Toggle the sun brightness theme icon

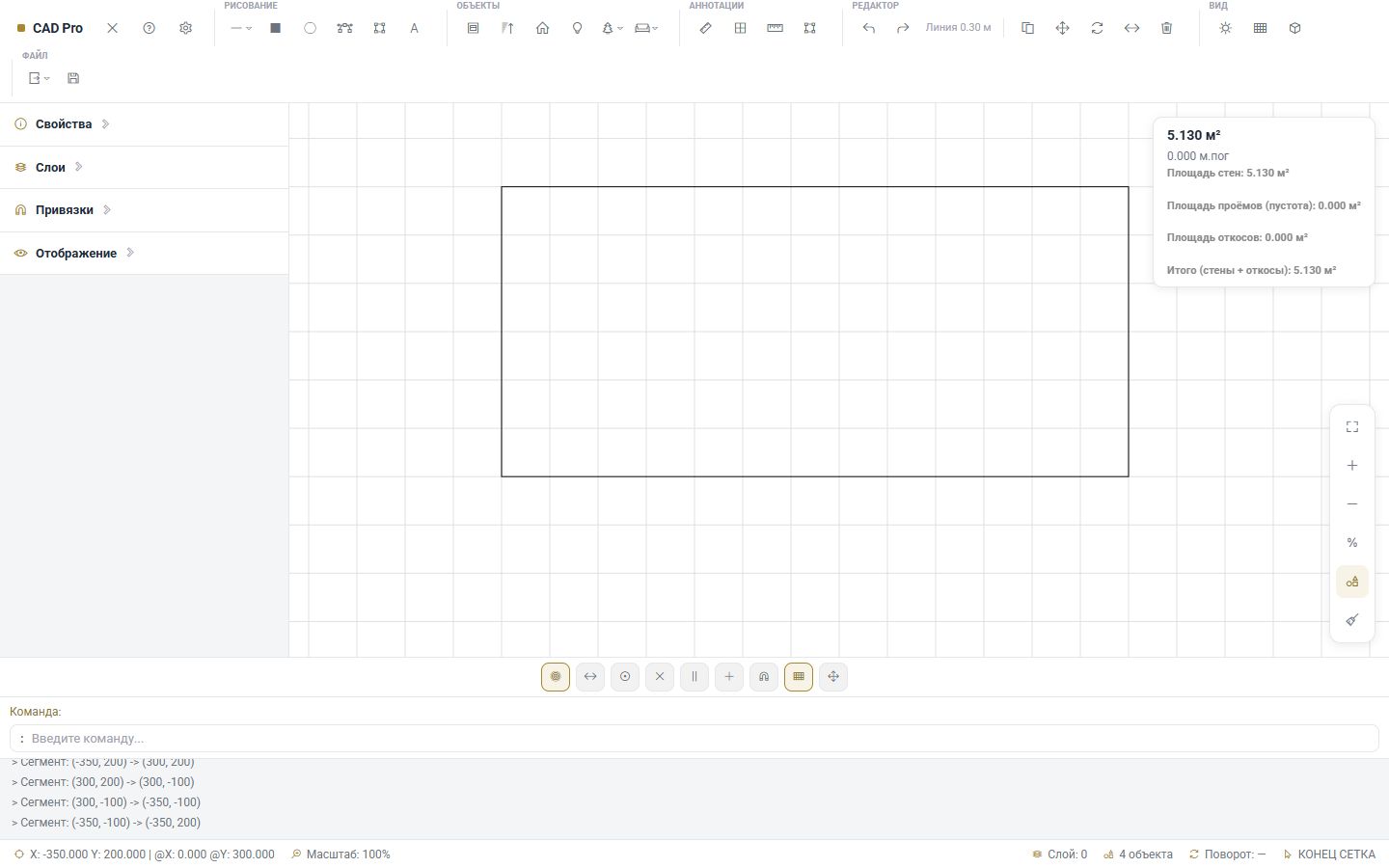(x=1225, y=28)
